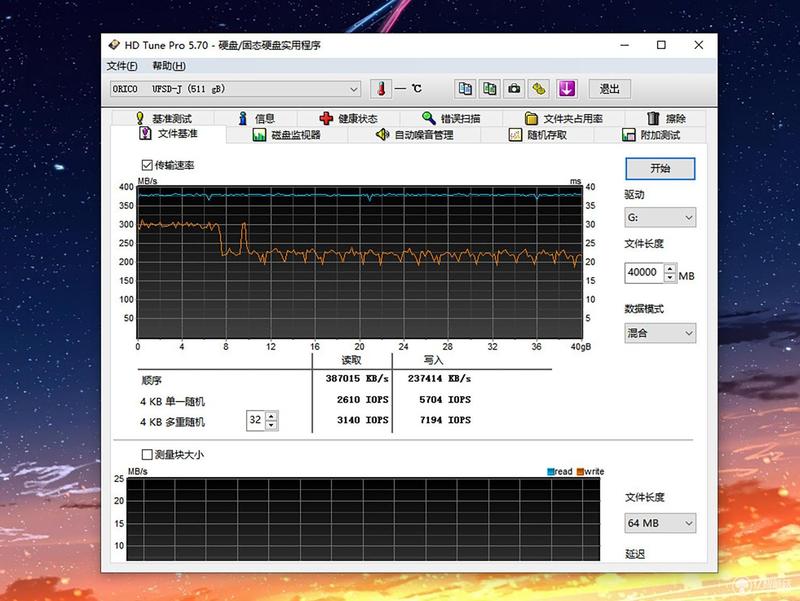Screen dimensions: 800x601
Task: Switch to the 健康状态 health tab
Action: pyautogui.click(x=348, y=118)
